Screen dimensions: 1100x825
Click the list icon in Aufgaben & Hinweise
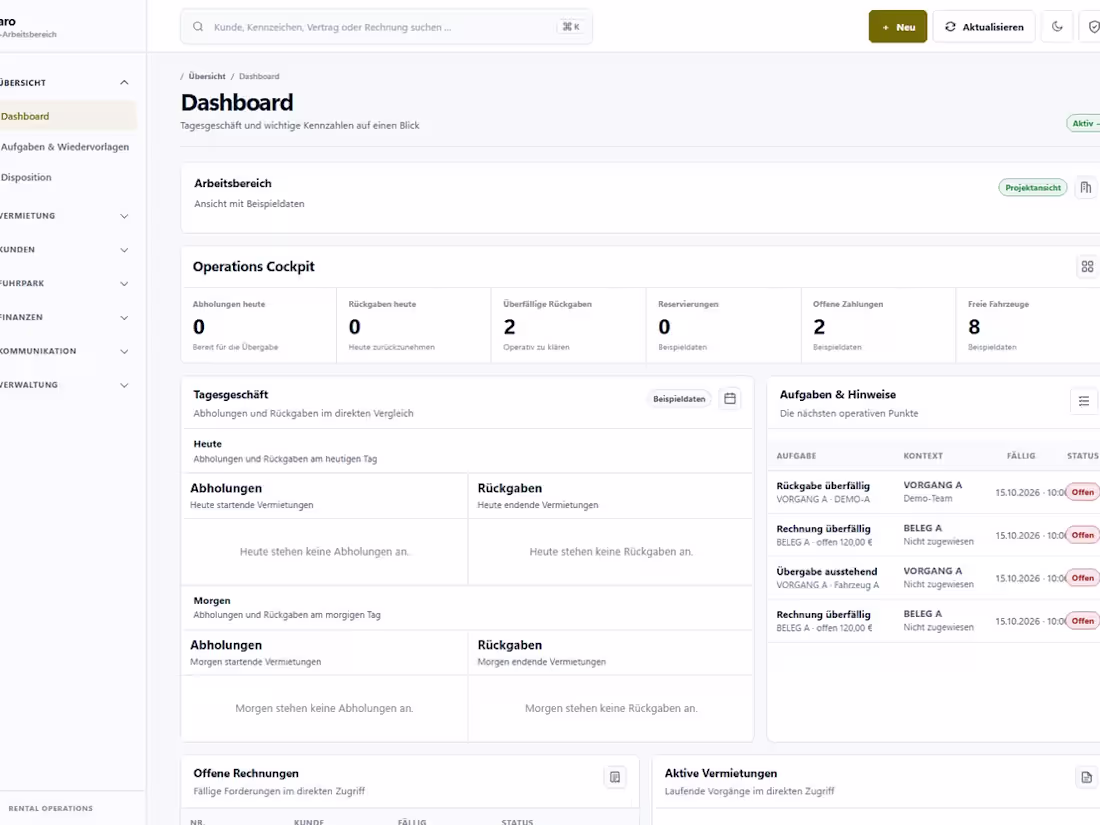tap(1083, 401)
